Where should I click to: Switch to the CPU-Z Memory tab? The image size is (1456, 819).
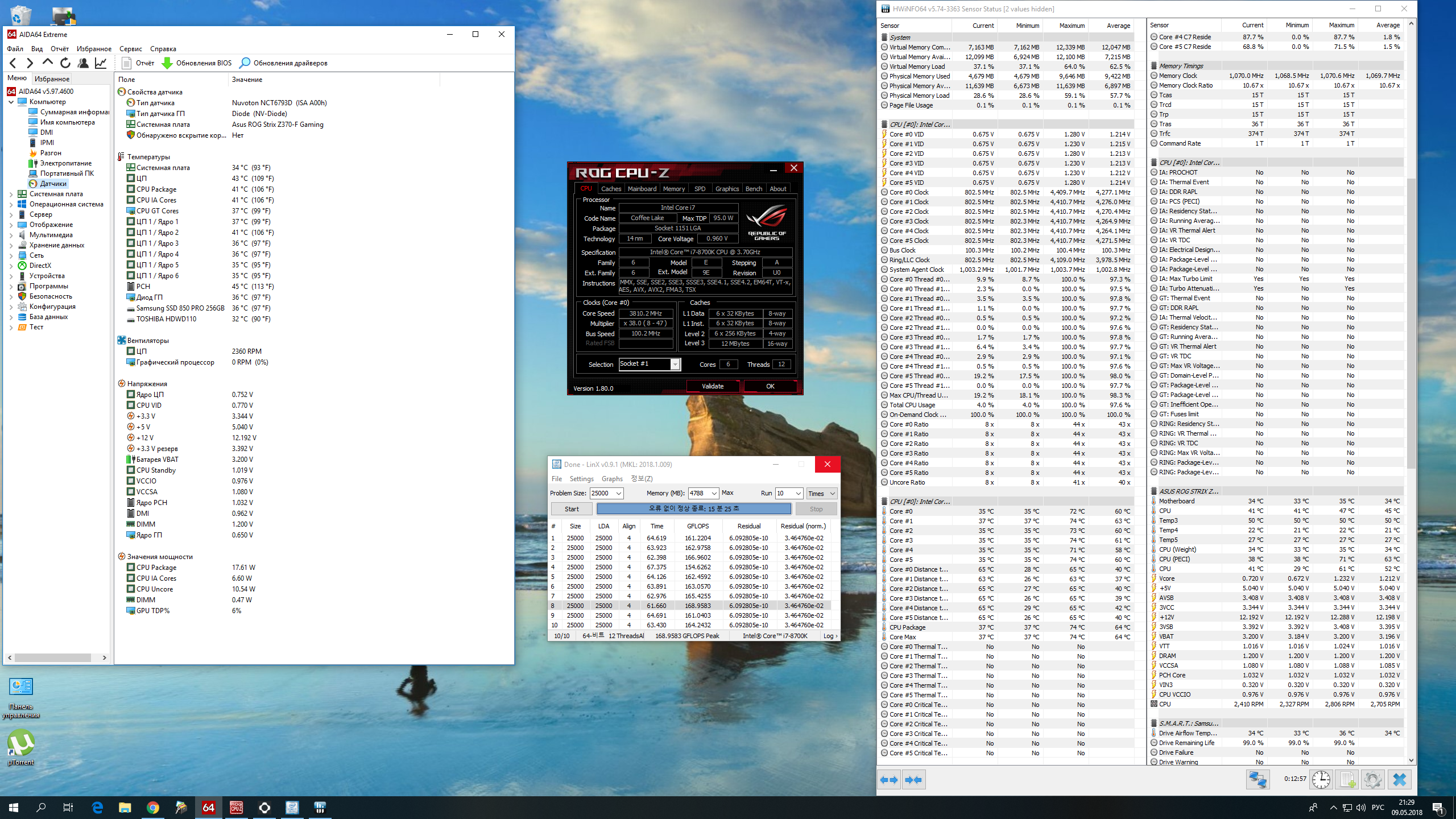[673, 189]
